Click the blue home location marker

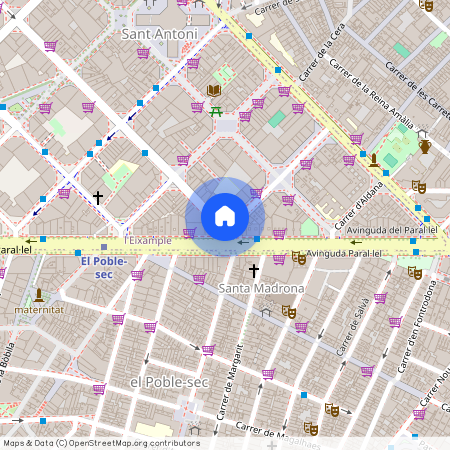(225, 217)
